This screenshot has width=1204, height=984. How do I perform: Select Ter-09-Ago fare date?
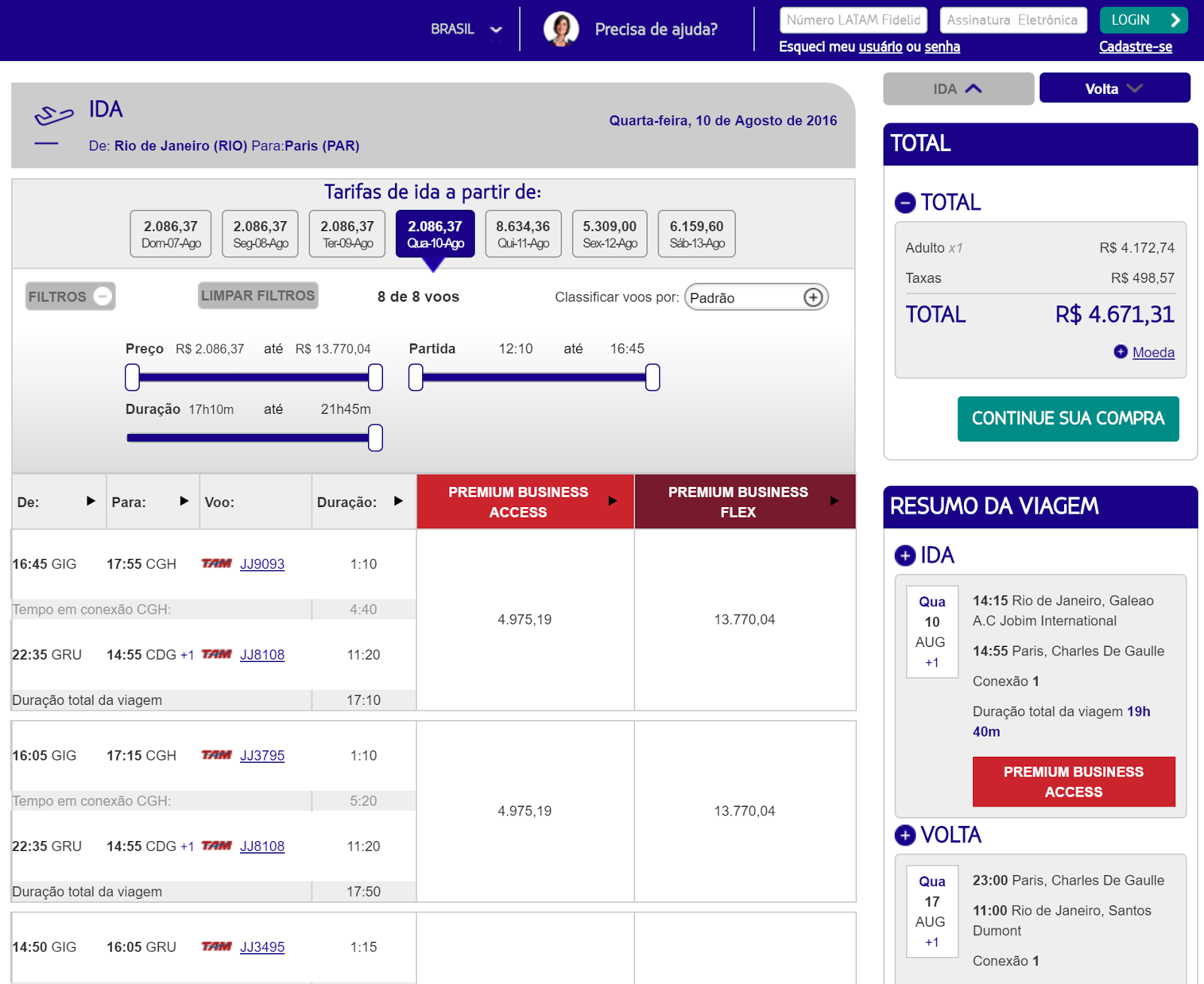pos(348,234)
